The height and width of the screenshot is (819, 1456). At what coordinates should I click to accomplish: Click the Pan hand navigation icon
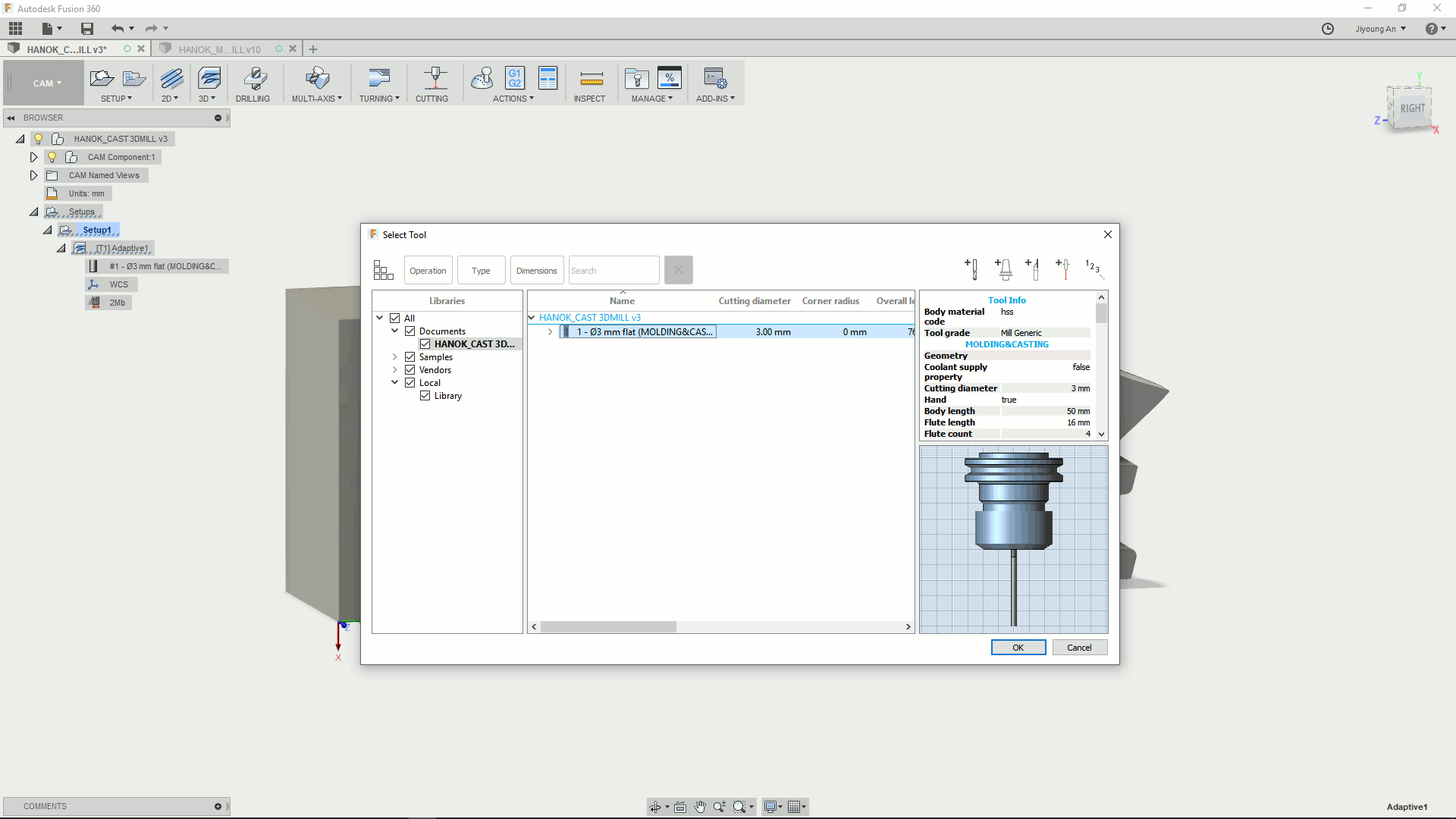point(699,807)
